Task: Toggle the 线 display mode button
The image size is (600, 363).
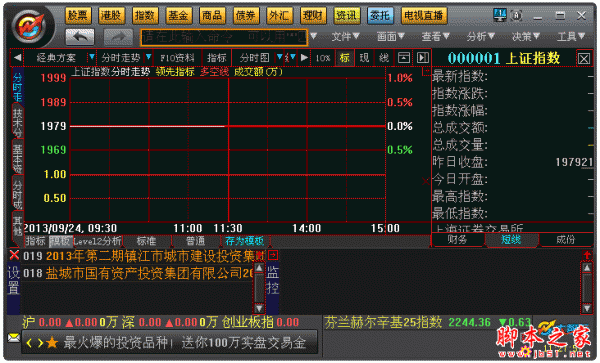Action: pyautogui.click(x=384, y=58)
